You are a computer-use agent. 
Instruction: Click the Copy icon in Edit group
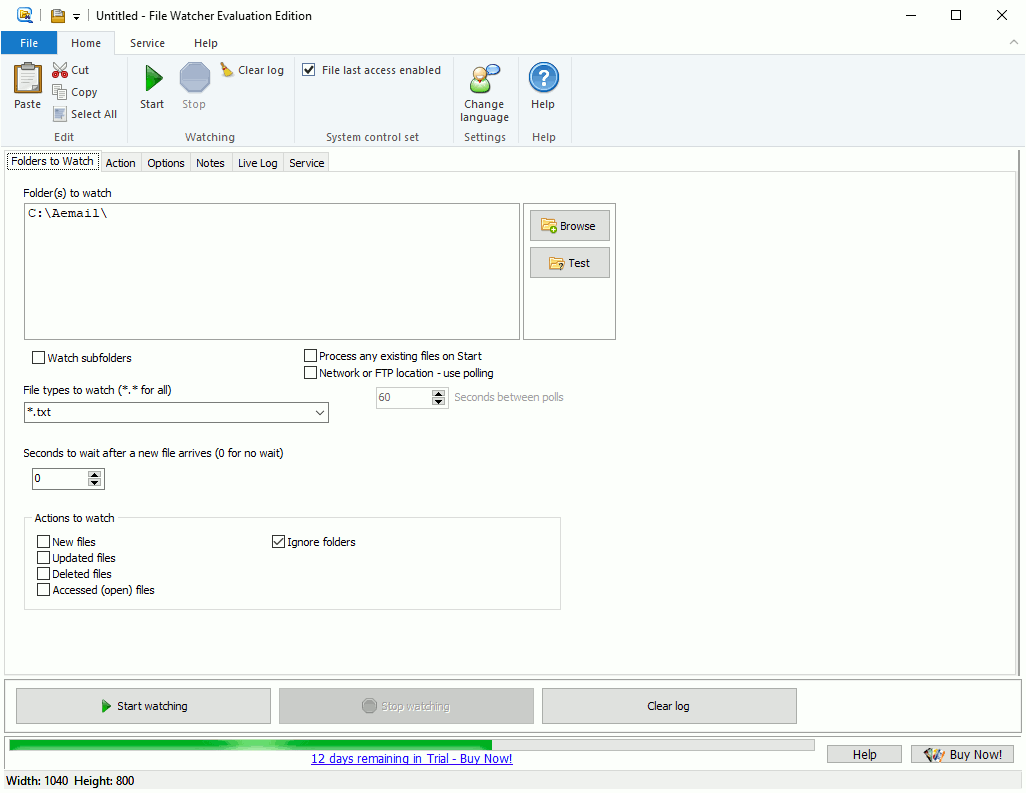point(60,92)
